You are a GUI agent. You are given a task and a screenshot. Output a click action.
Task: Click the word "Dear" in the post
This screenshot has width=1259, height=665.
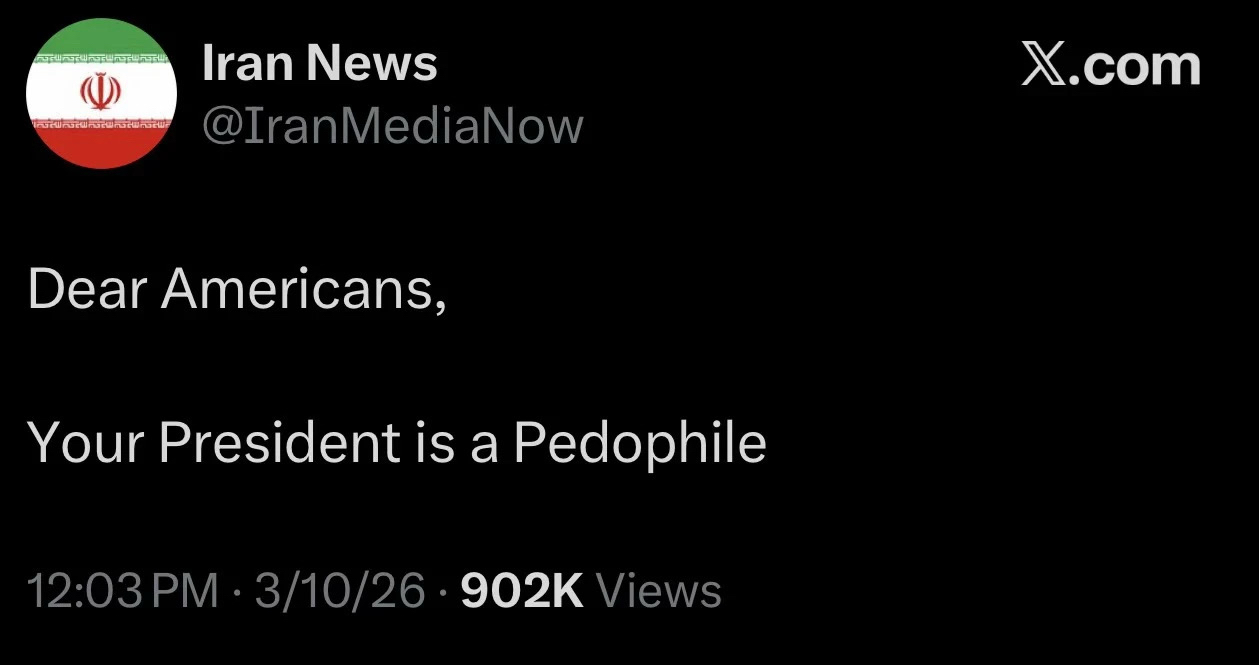[x=87, y=290]
